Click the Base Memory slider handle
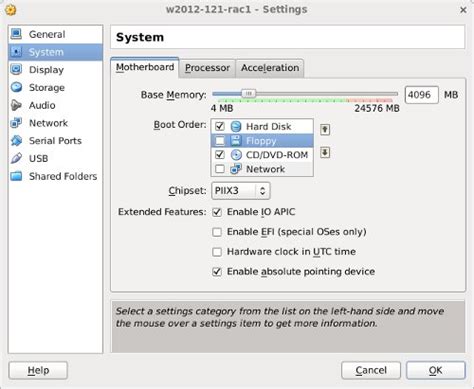Viewport: 474px width, 389px height. click(x=248, y=94)
